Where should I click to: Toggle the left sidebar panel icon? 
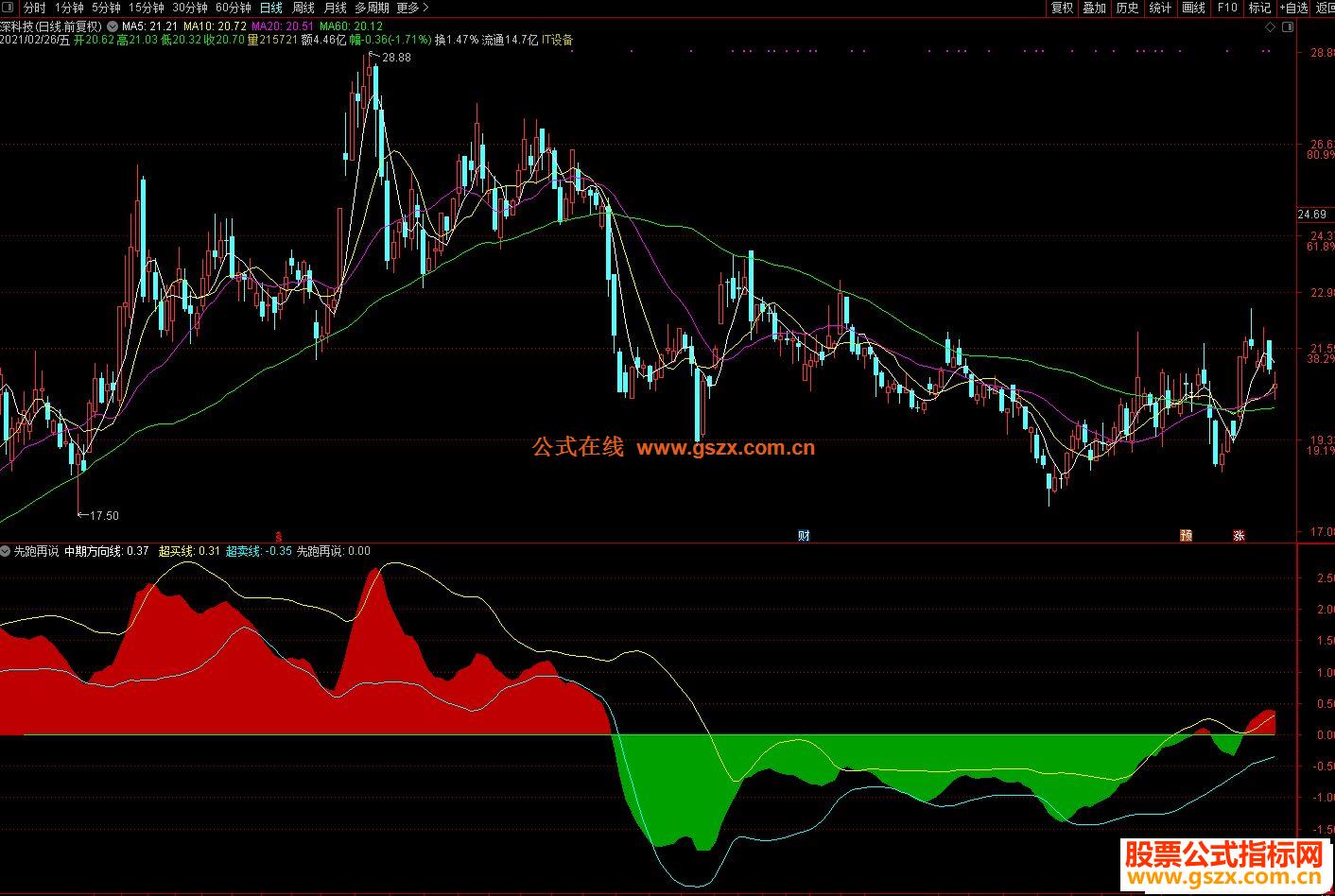9,8
